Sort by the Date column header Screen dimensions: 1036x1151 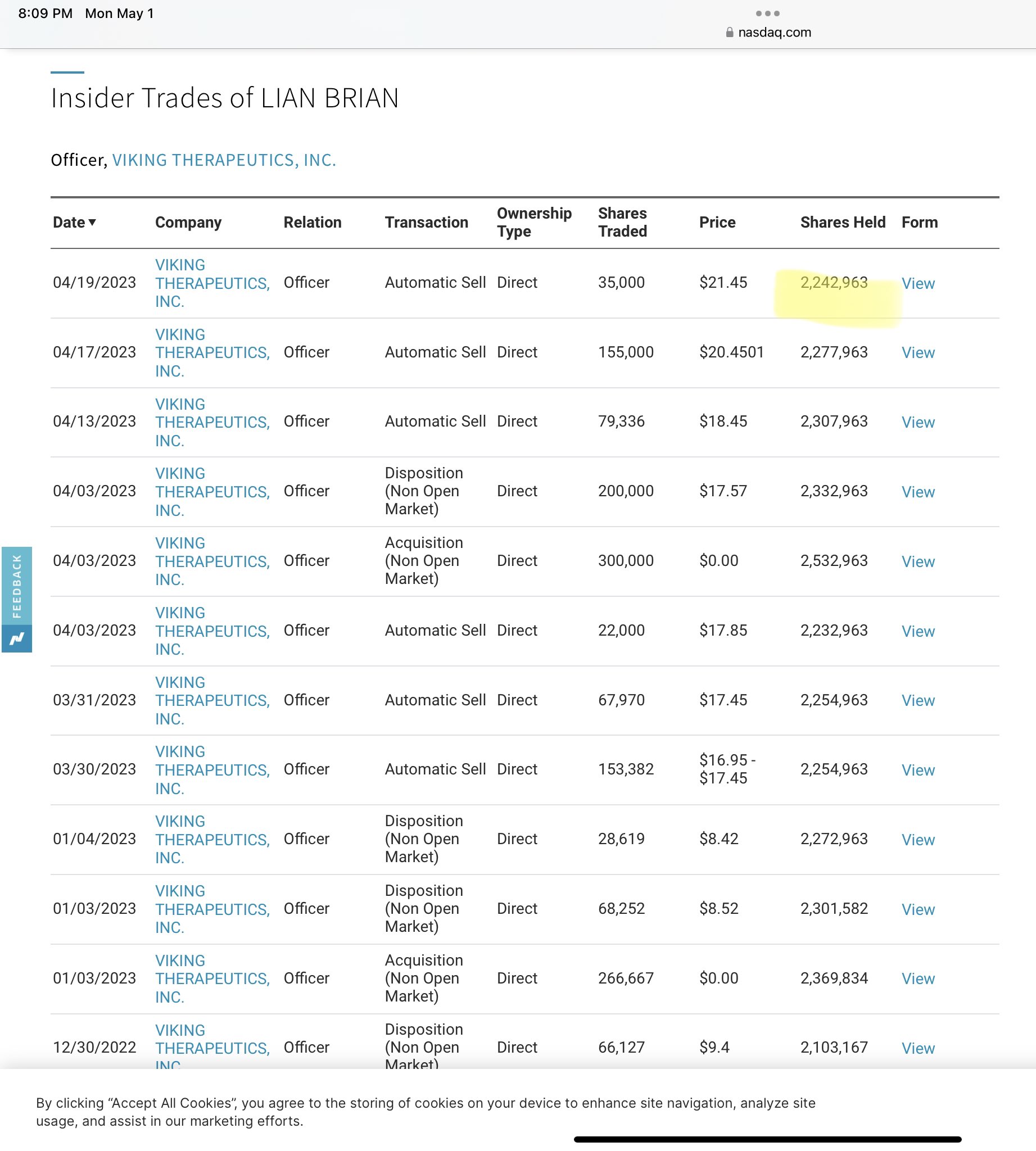click(x=74, y=222)
